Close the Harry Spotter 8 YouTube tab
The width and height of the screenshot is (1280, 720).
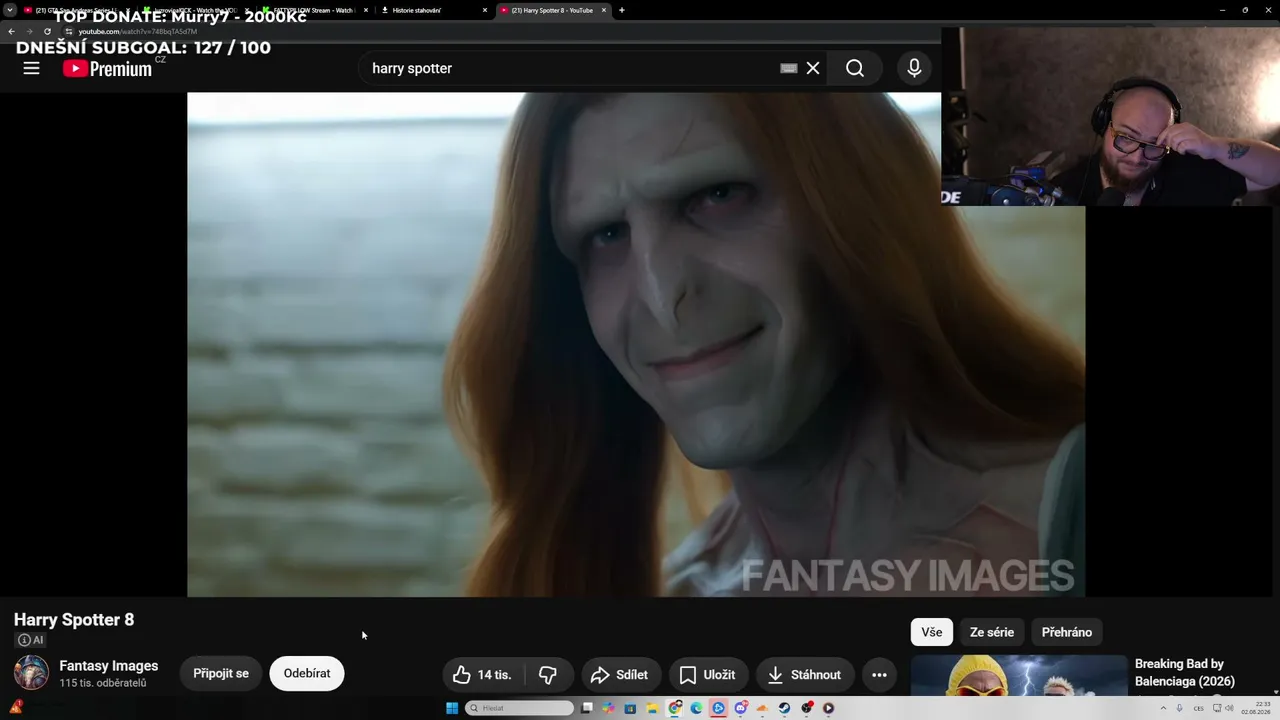coord(604,10)
